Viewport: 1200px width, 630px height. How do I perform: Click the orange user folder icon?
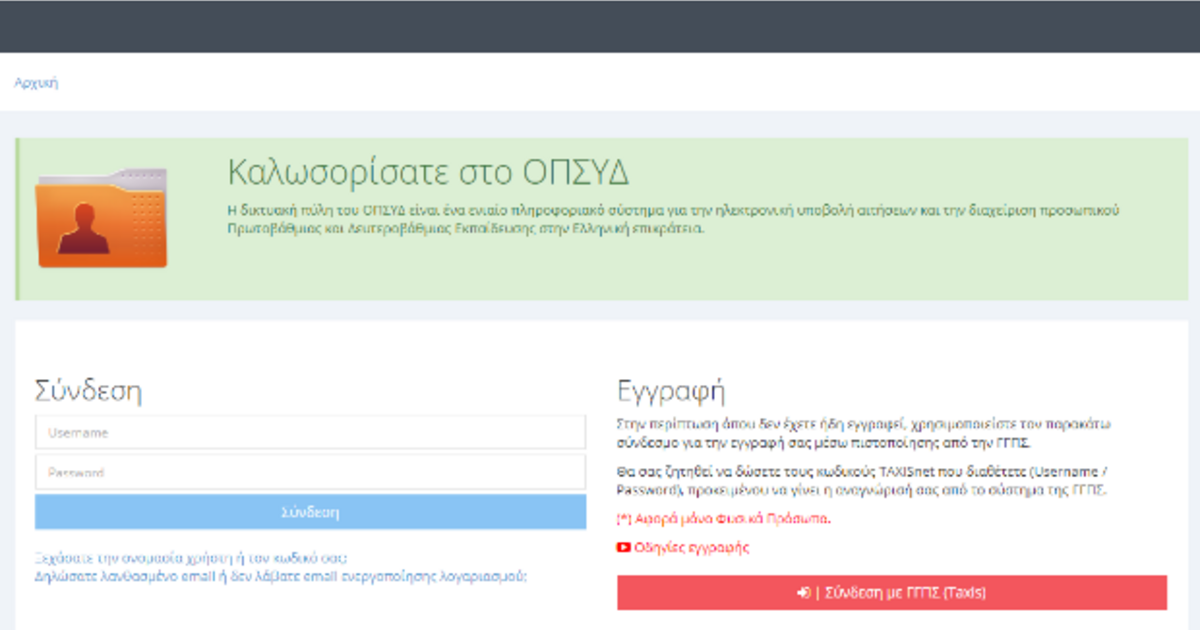(101, 219)
